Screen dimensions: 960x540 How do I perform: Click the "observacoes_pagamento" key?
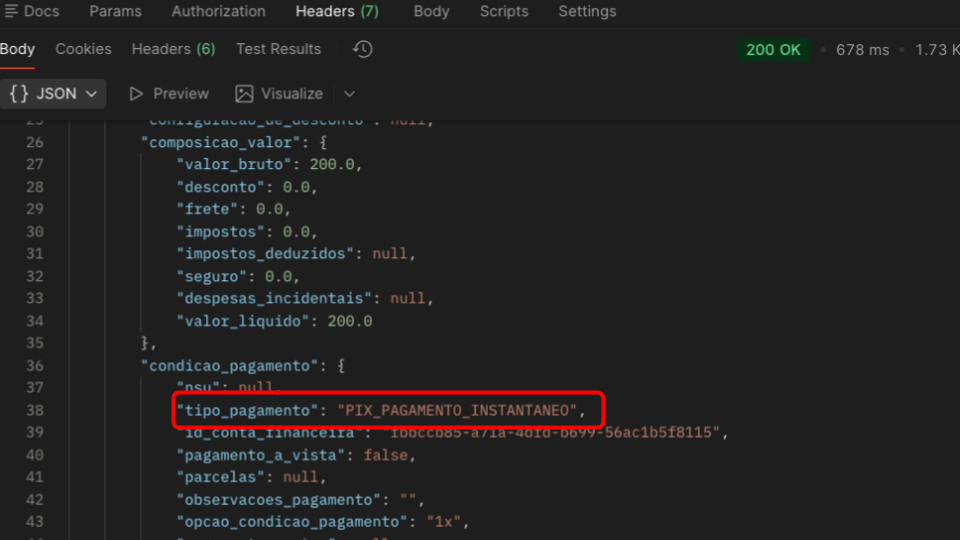click(279, 500)
